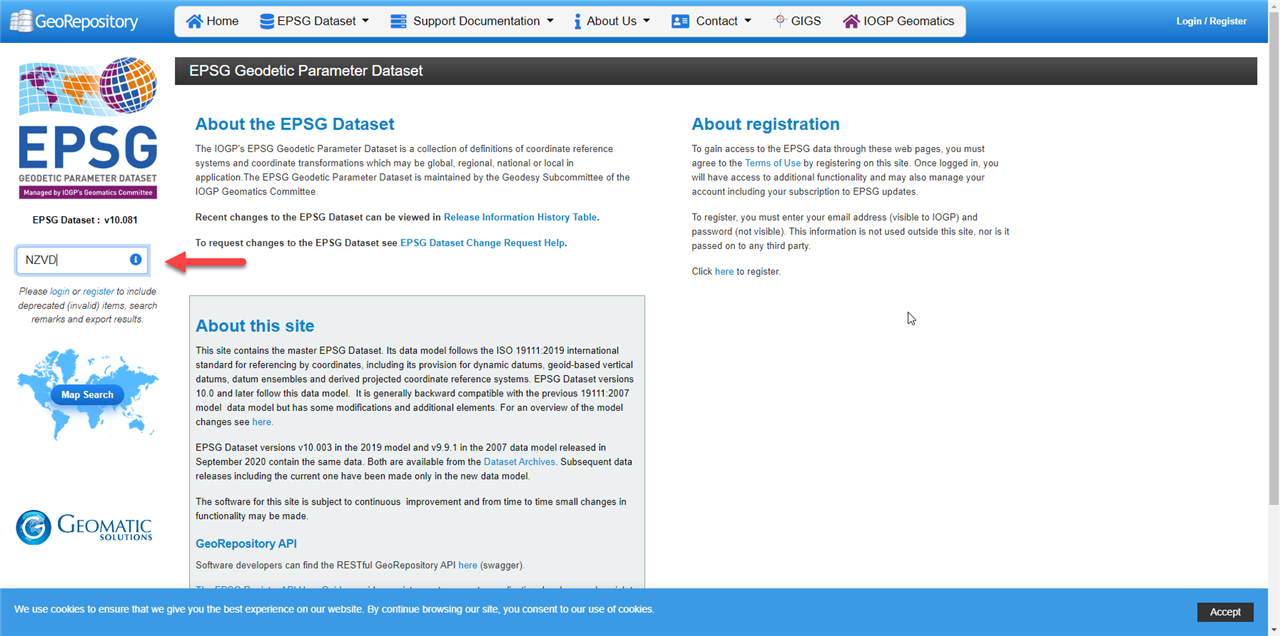The height and width of the screenshot is (636, 1280).
Task: Click the 'here' link to register
Action: [724, 272]
